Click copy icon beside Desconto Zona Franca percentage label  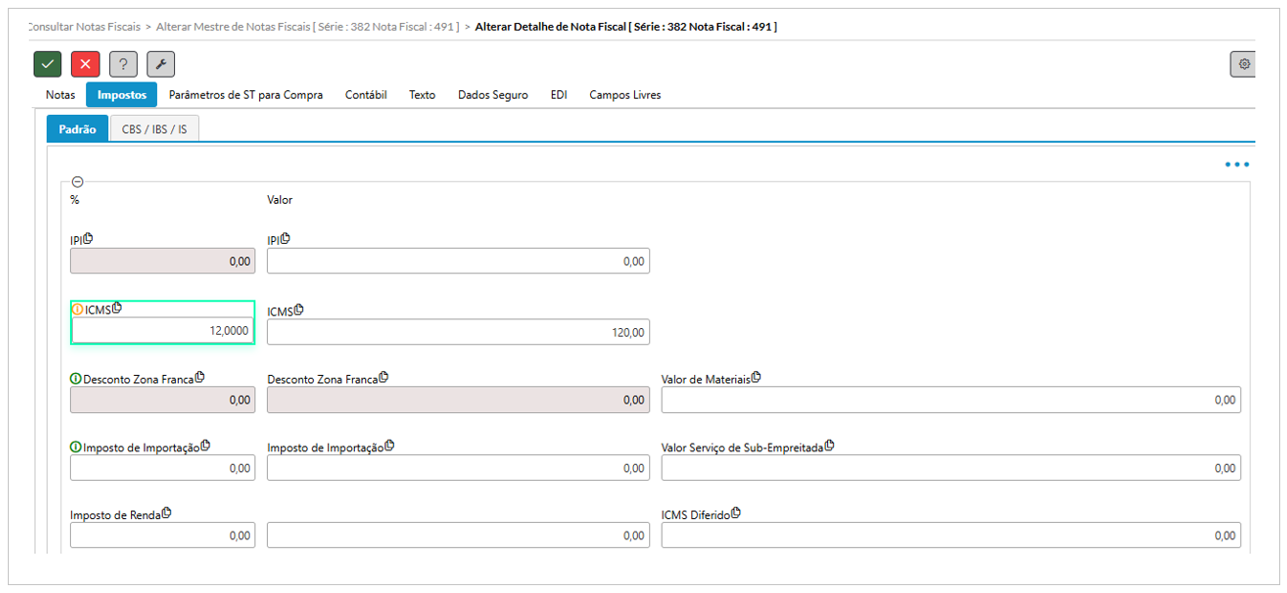coord(200,377)
